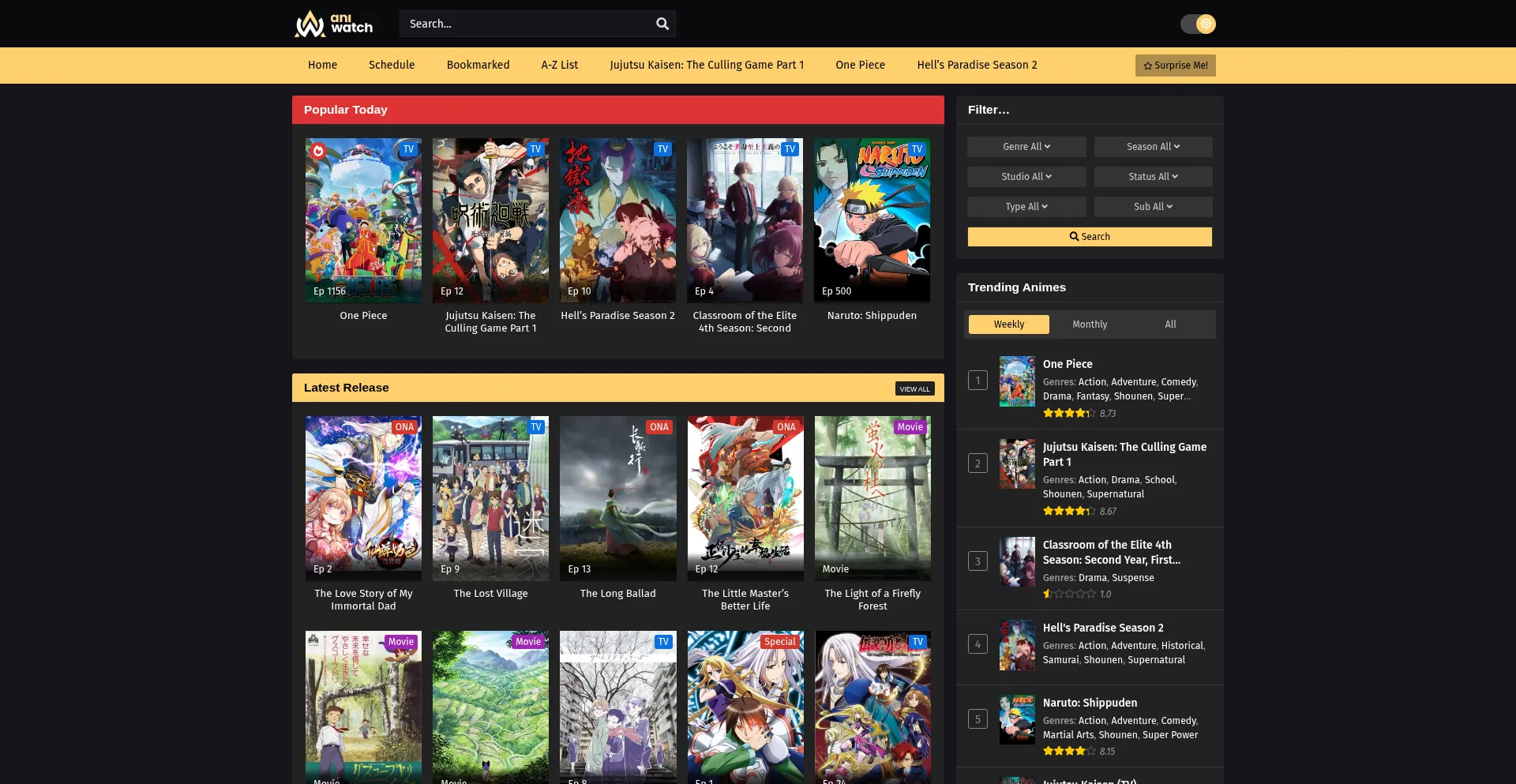
Task: Click Hell's Paradise trending small thumbnail
Action: (1017, 645)
